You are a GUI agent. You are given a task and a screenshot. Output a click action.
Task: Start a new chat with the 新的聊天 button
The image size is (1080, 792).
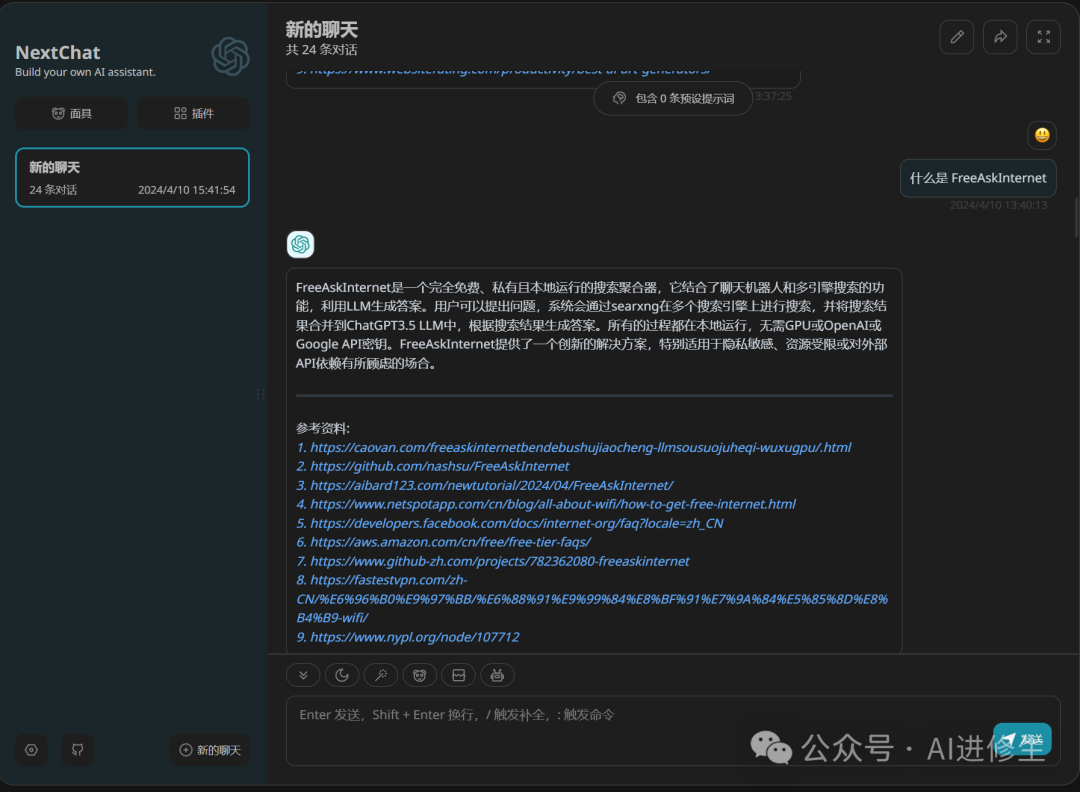[x=210, y=750]
